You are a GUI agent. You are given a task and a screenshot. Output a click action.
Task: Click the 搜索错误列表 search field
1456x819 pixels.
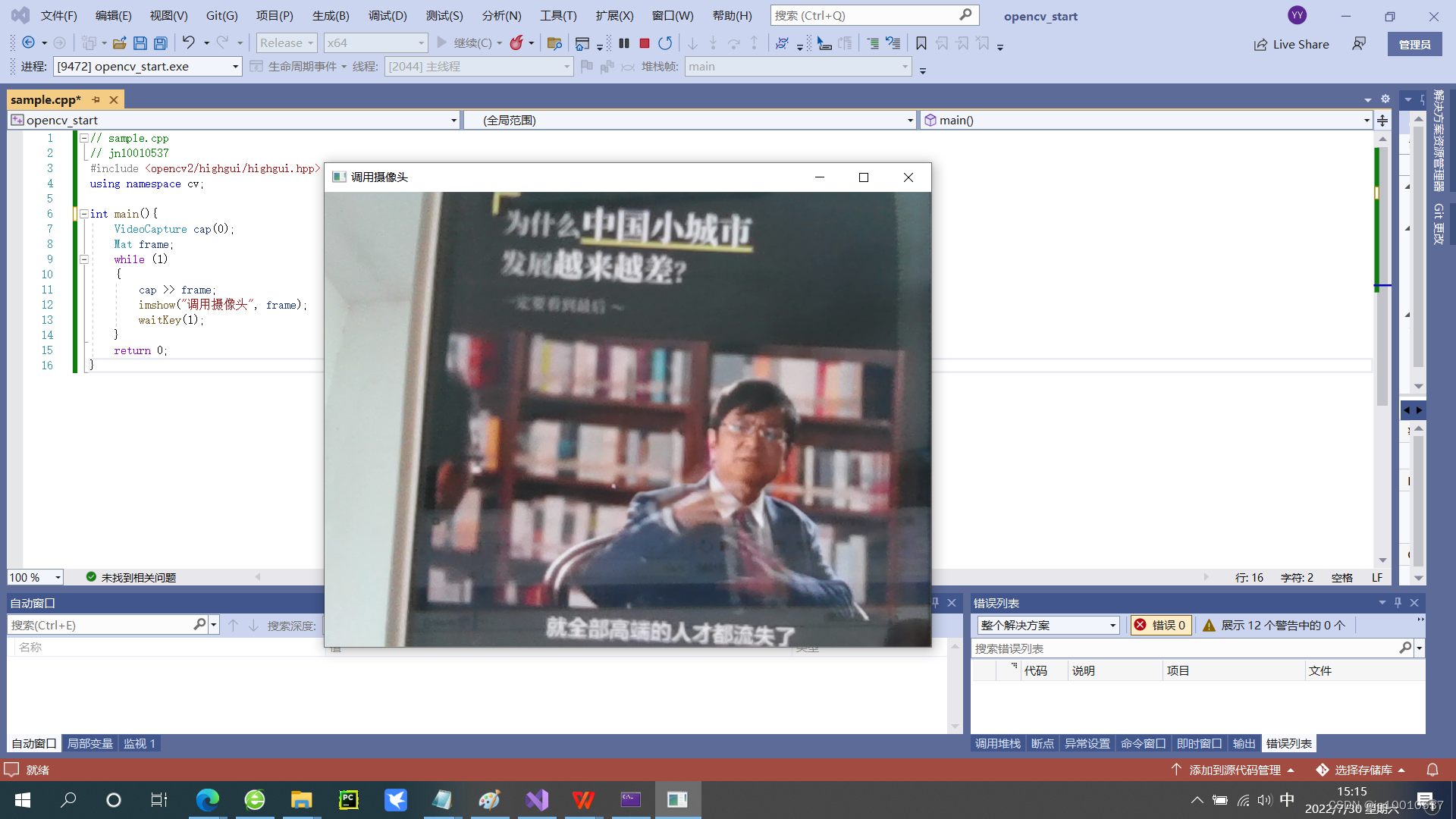[1185, 648]
